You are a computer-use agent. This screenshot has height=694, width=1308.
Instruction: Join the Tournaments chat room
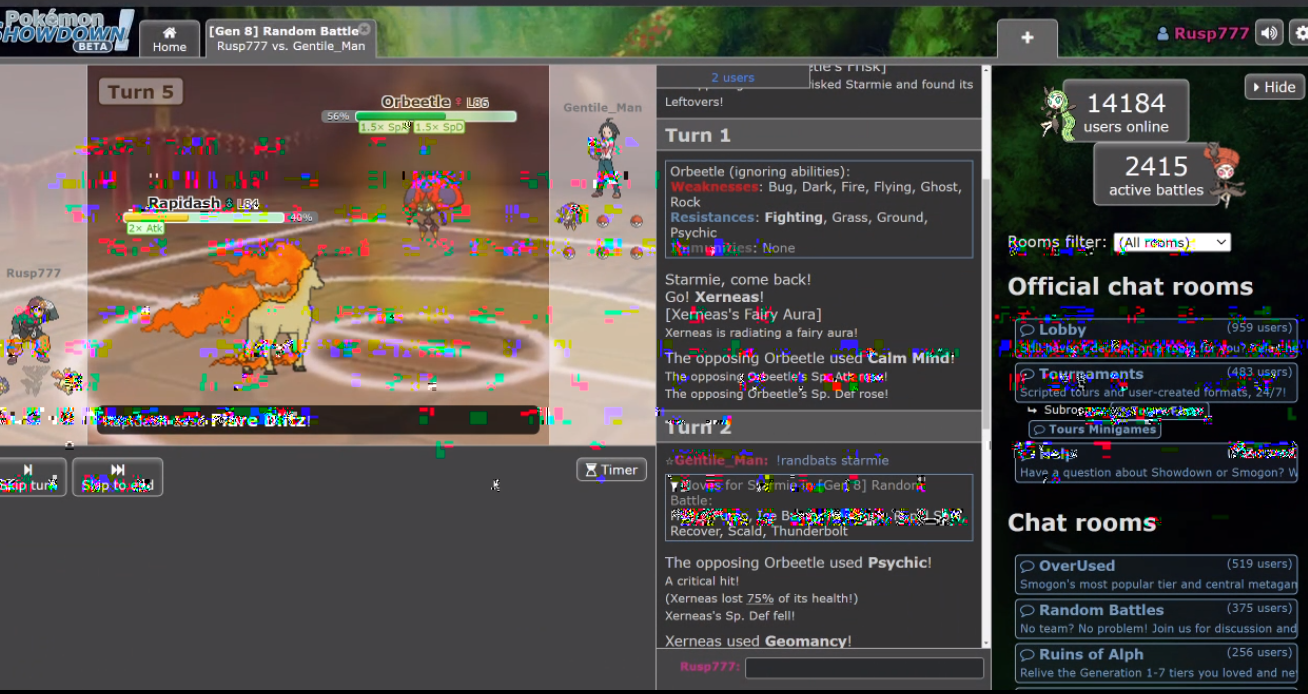[x=1156, y=382]
